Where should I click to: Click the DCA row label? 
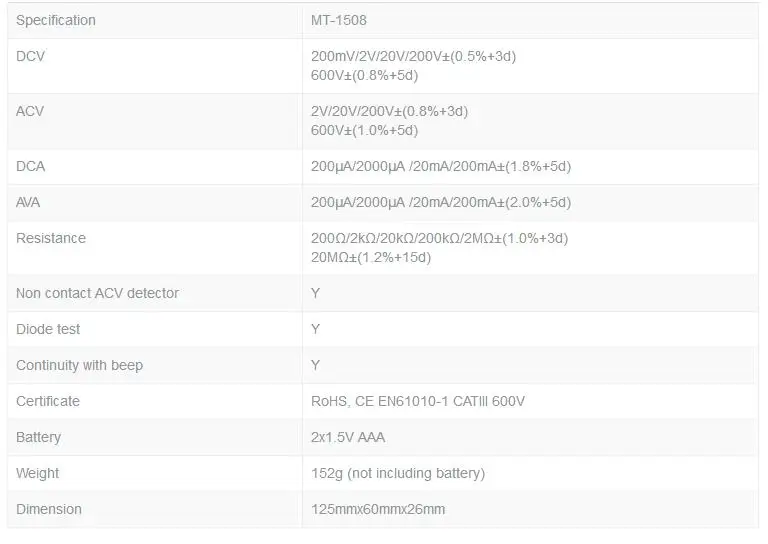coord(30,166)
